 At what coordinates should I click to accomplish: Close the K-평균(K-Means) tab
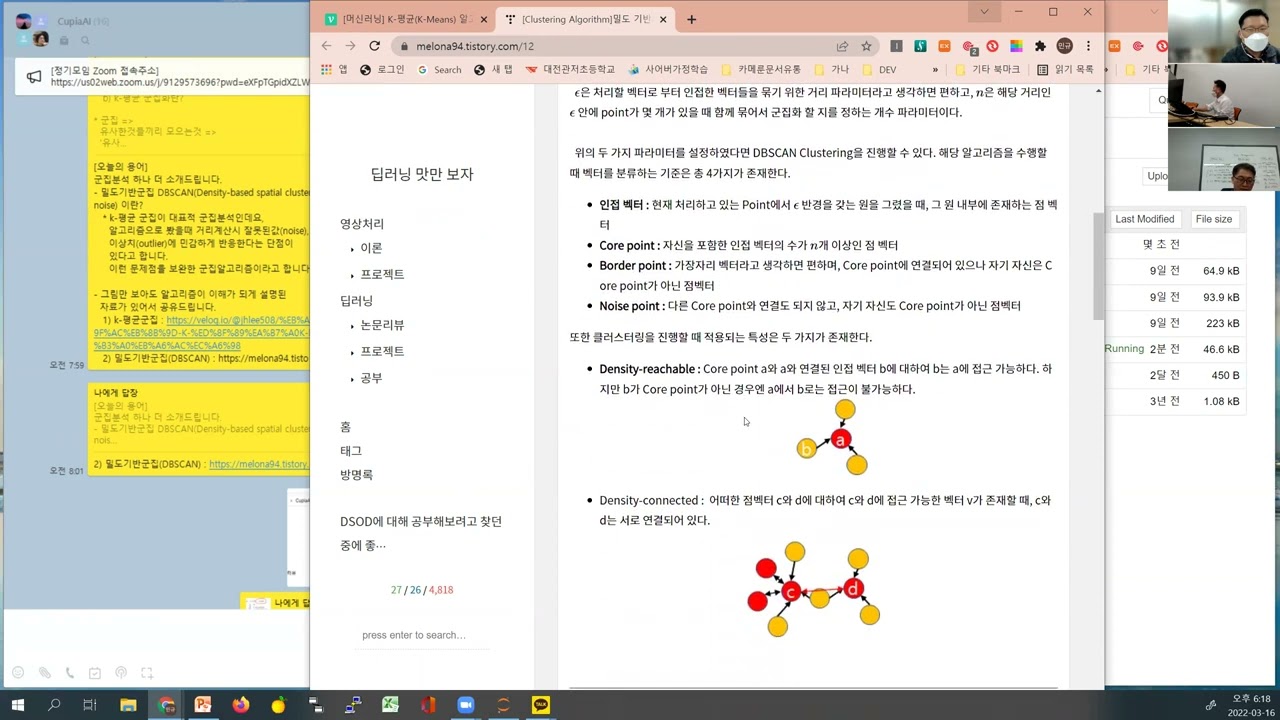click(486, 19)
